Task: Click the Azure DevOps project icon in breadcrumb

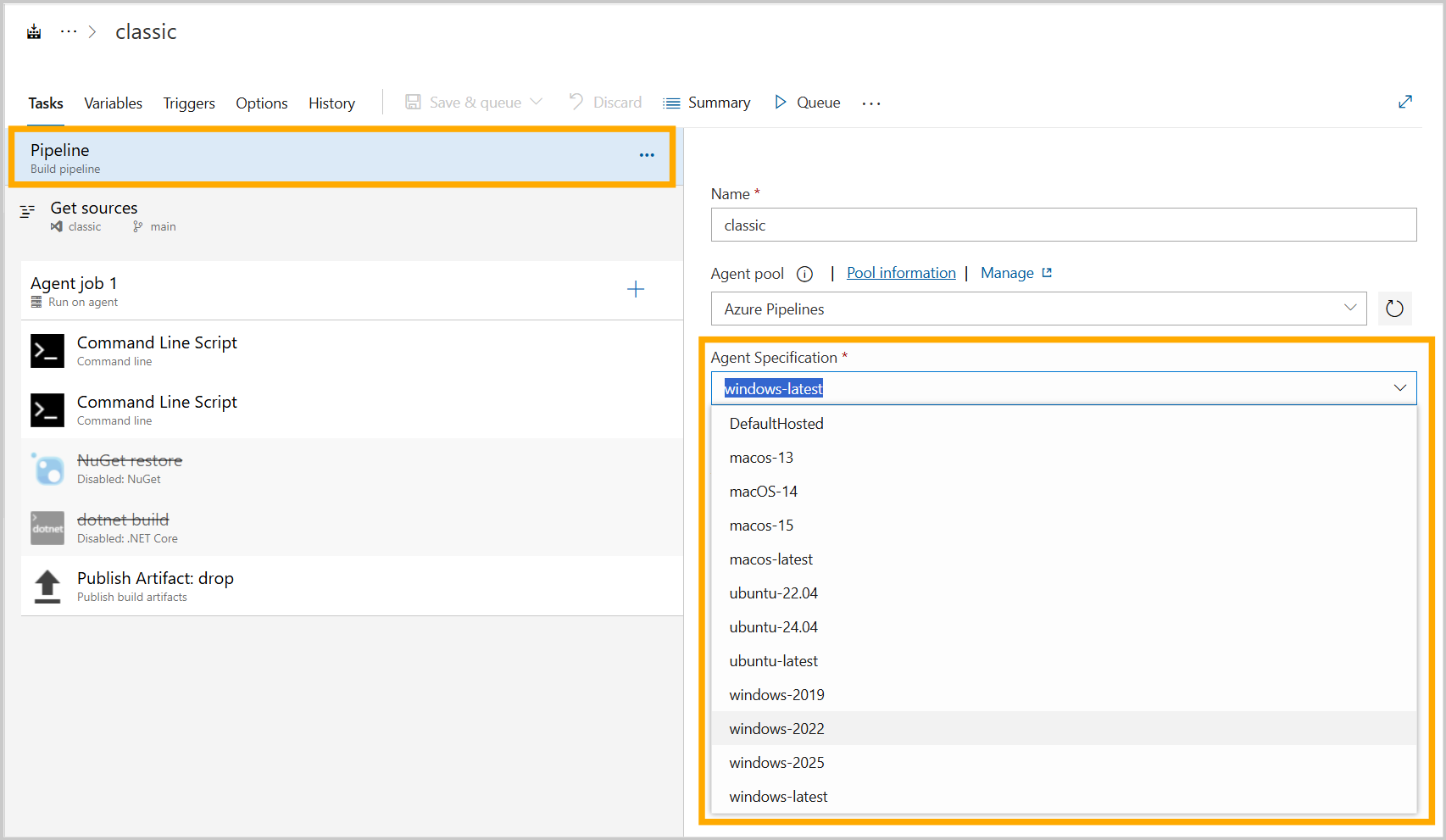Action: click(x=34, y=32)
